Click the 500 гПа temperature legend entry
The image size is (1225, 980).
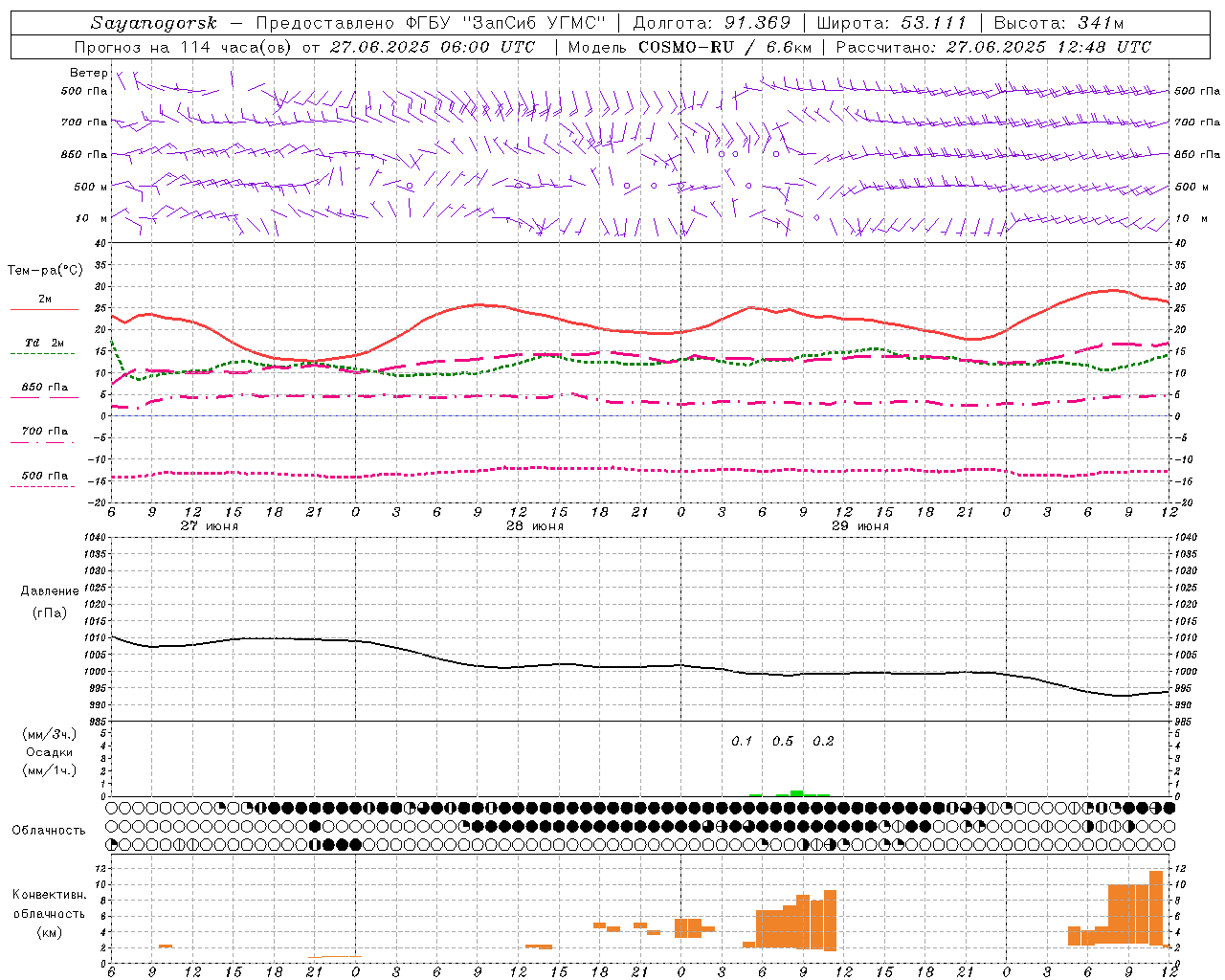pos(45,475)
